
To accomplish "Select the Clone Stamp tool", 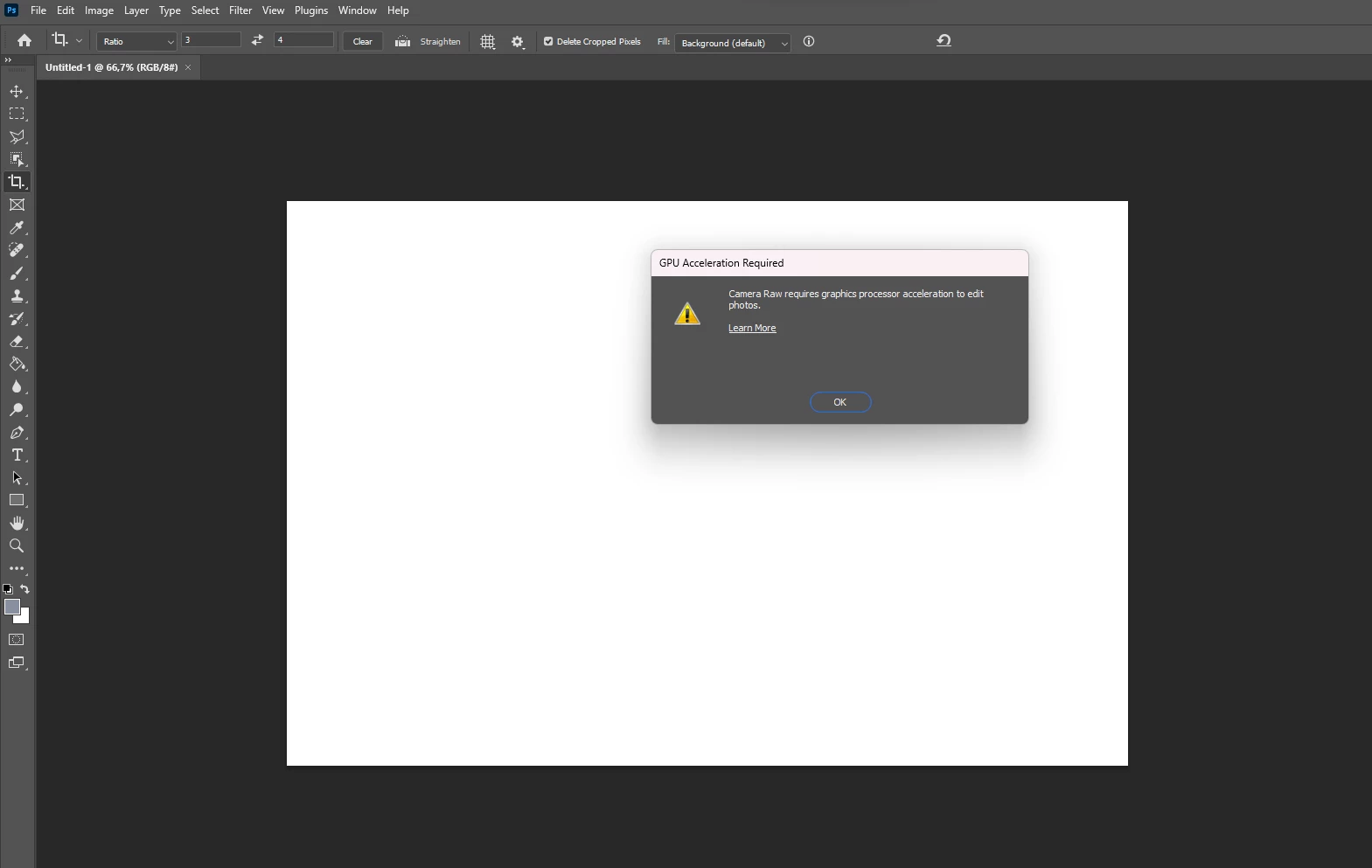I will (x=17, y=296).
